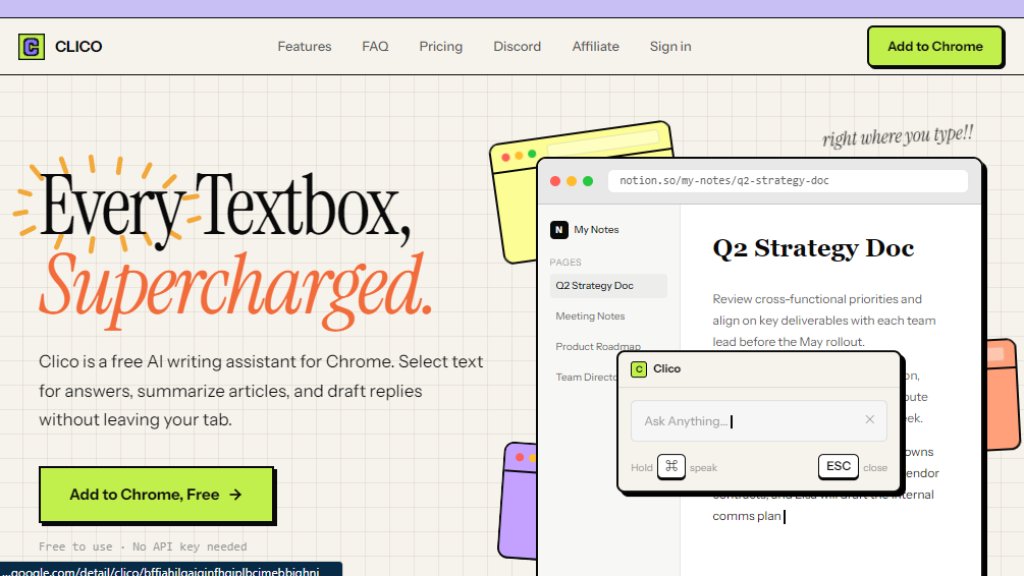This screenshot has width=1024, height=576.
Task: Open the Pricing page
Action: pos(440,46)
